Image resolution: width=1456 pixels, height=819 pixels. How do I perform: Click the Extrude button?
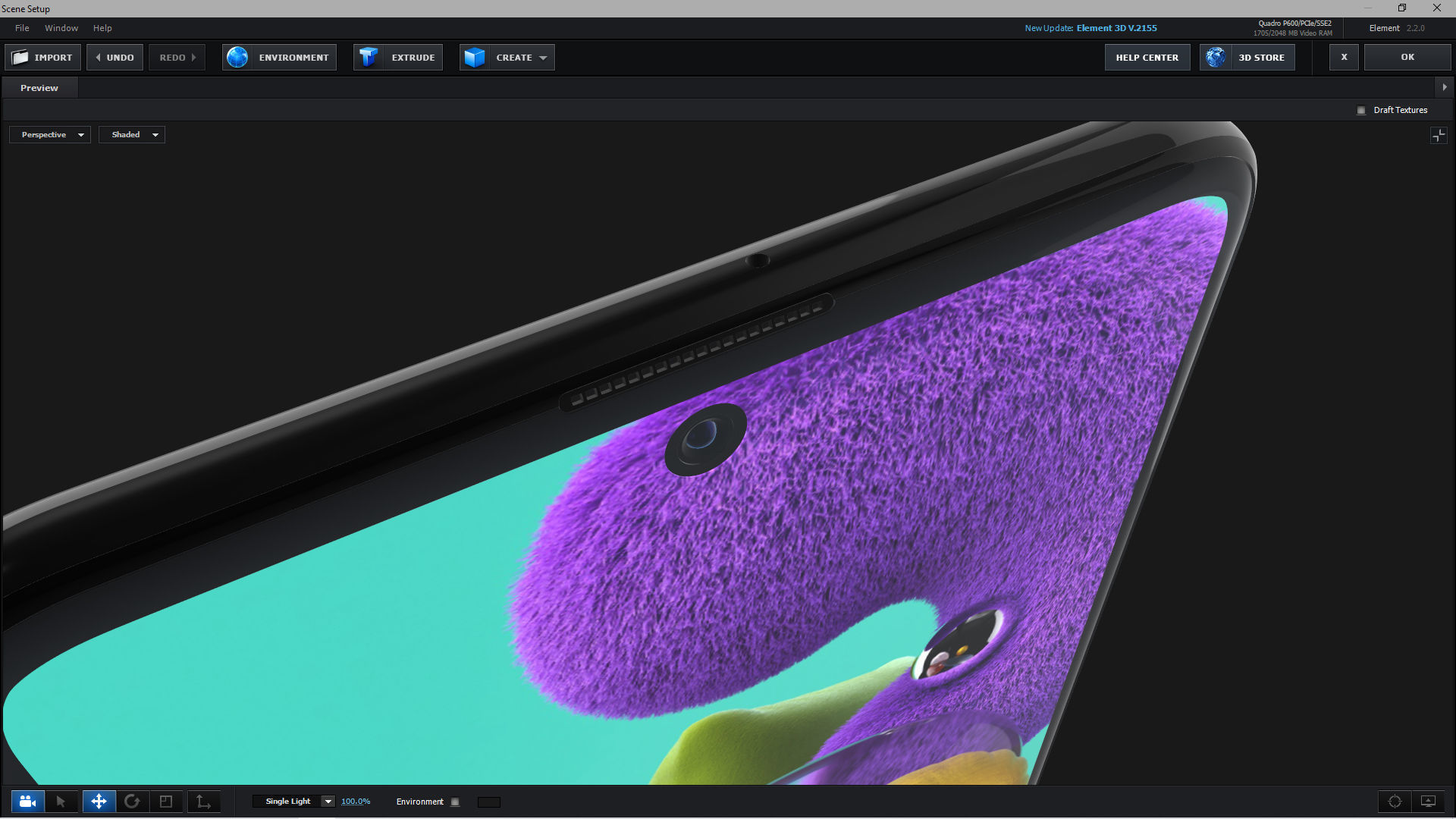pyautogui.click(x=398, y=58)
